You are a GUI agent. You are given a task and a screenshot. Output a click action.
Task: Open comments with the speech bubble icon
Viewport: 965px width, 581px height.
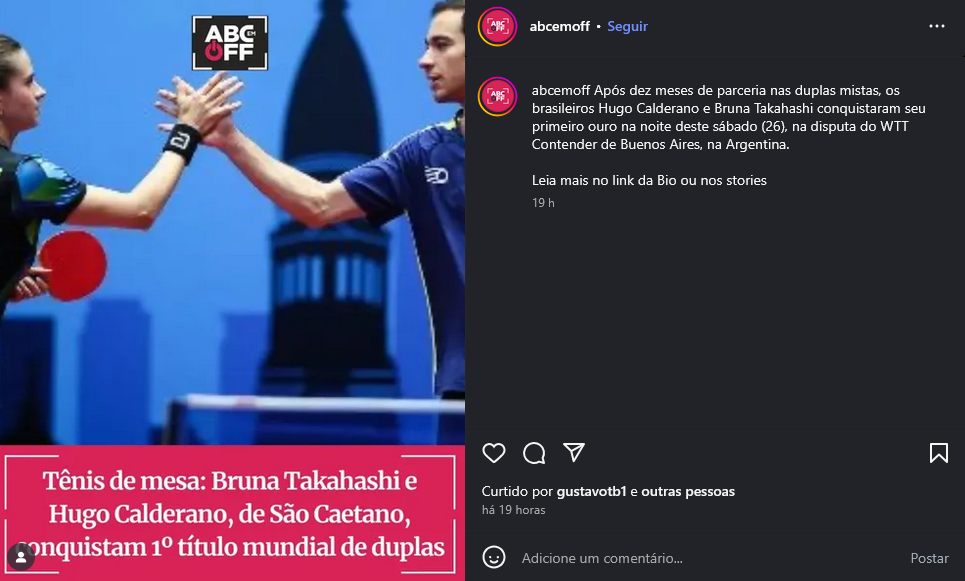click(x=534, y=453)
